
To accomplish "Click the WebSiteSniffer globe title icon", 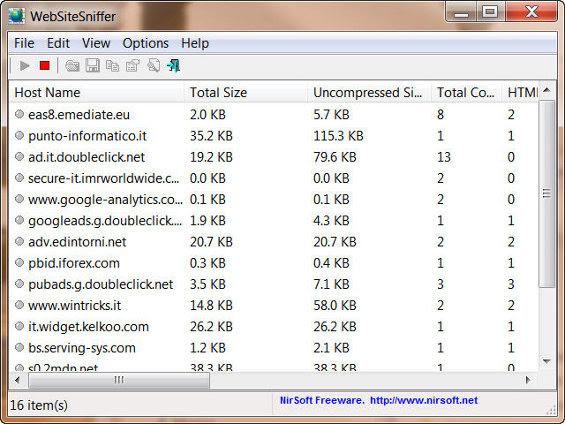I will pyautogui.click(x=17, y=16).
